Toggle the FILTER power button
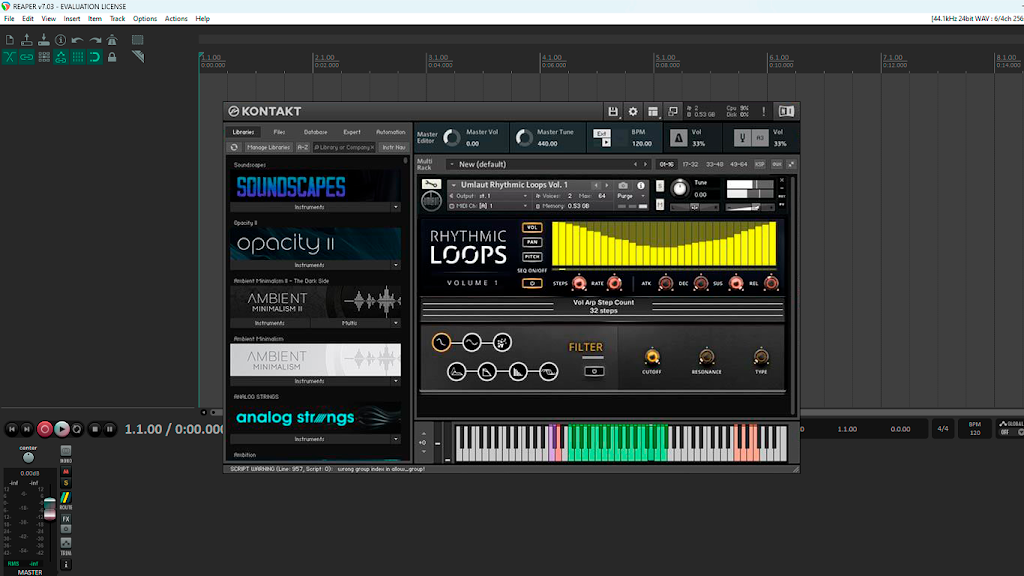Screen dimensions: 1024x576 coord(594,371)
